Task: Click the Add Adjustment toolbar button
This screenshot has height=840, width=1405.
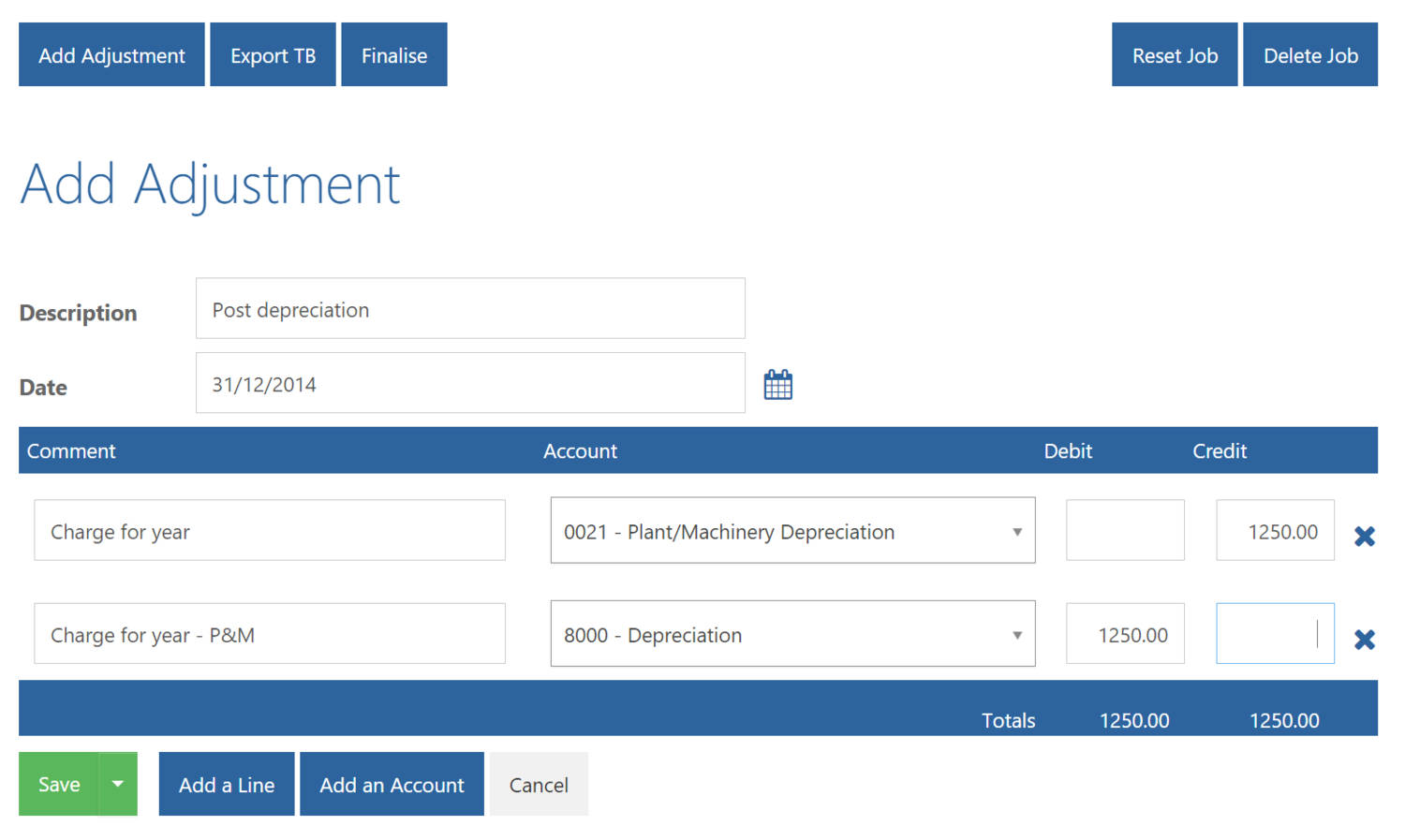Action: coord(111,55)
